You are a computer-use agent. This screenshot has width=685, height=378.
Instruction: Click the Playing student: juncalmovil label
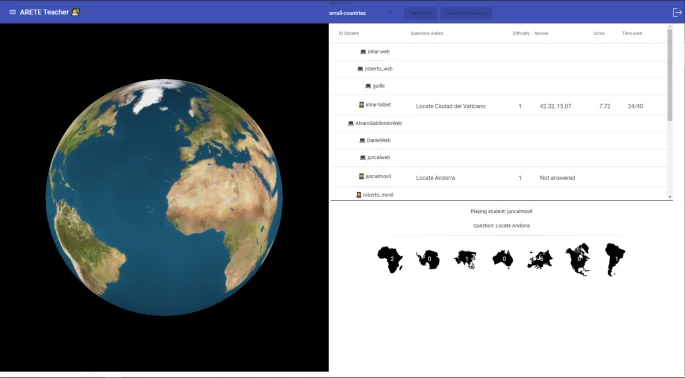tap(501, 211)
